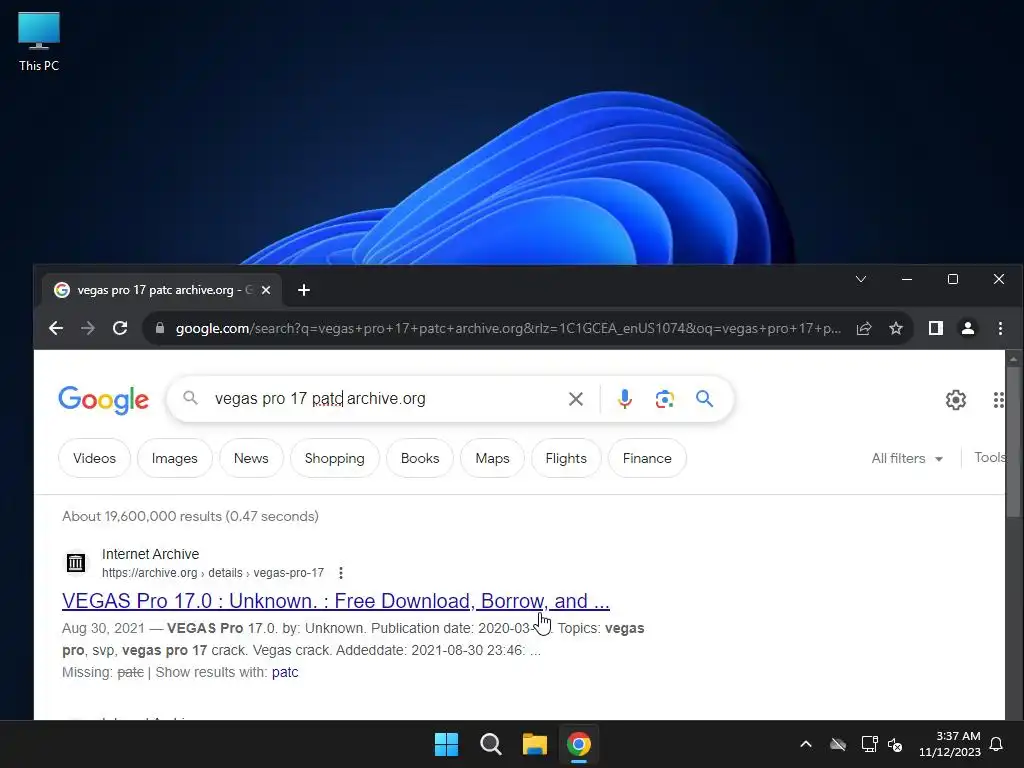This screenshot has height=768, width=1024.
Task: Open Chrome profile icon
Action: point(968,328)
